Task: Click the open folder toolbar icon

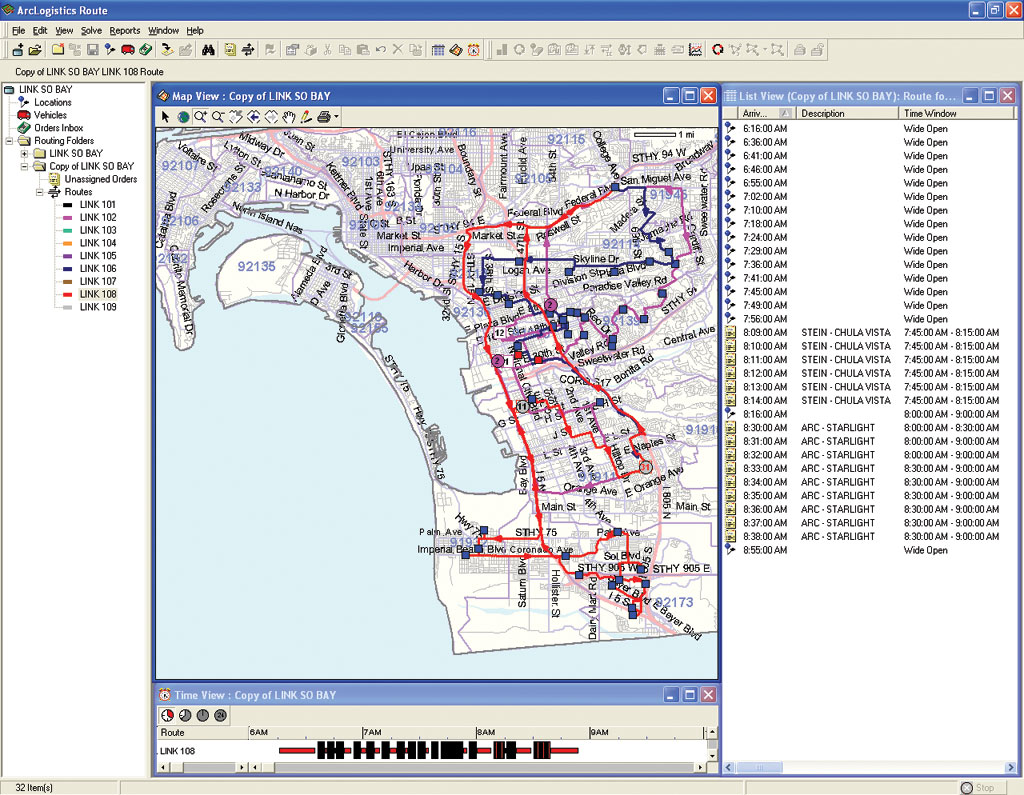Action: pyautogui.click(x=35, y=49)
